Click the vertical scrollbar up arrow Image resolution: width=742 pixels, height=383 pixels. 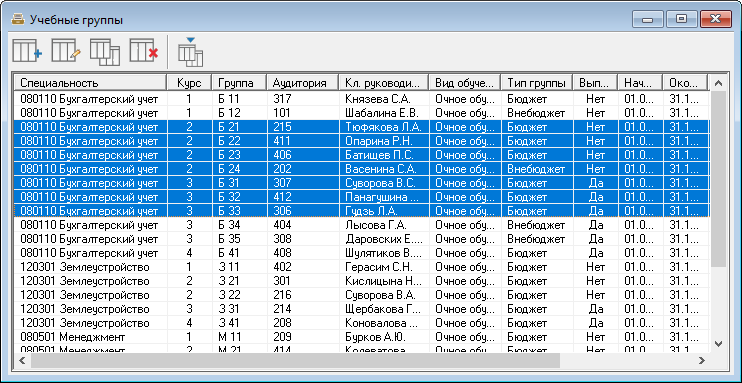[x=718, y=83]
